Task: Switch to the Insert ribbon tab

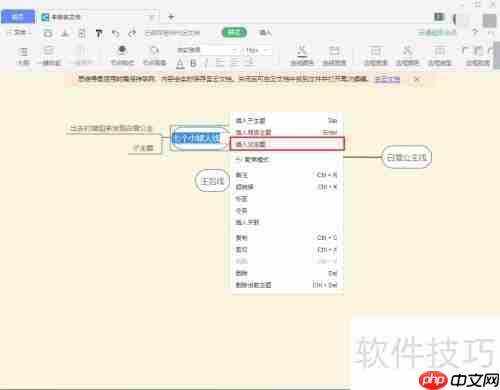Action: [265, 33]
